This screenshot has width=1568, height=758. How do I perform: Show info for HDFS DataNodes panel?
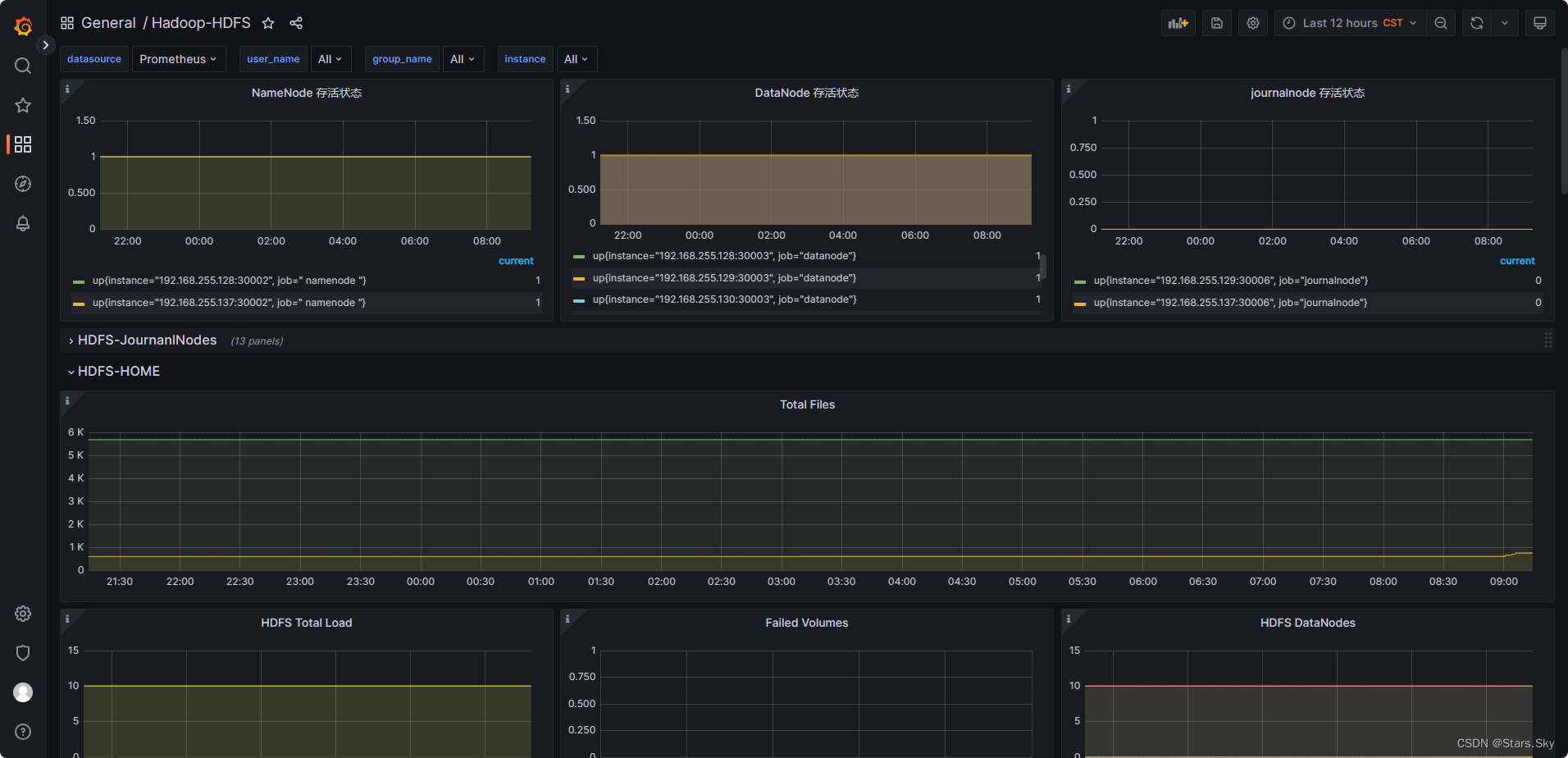click(x=1069, y=619)
